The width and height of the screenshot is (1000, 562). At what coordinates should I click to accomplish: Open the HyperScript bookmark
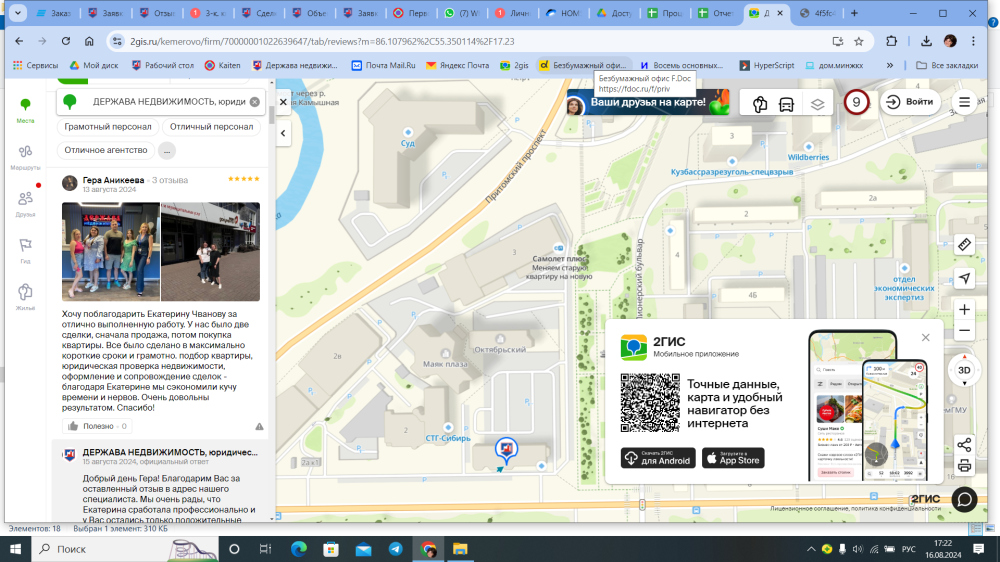pyautogui.click(x=767, y=65)
